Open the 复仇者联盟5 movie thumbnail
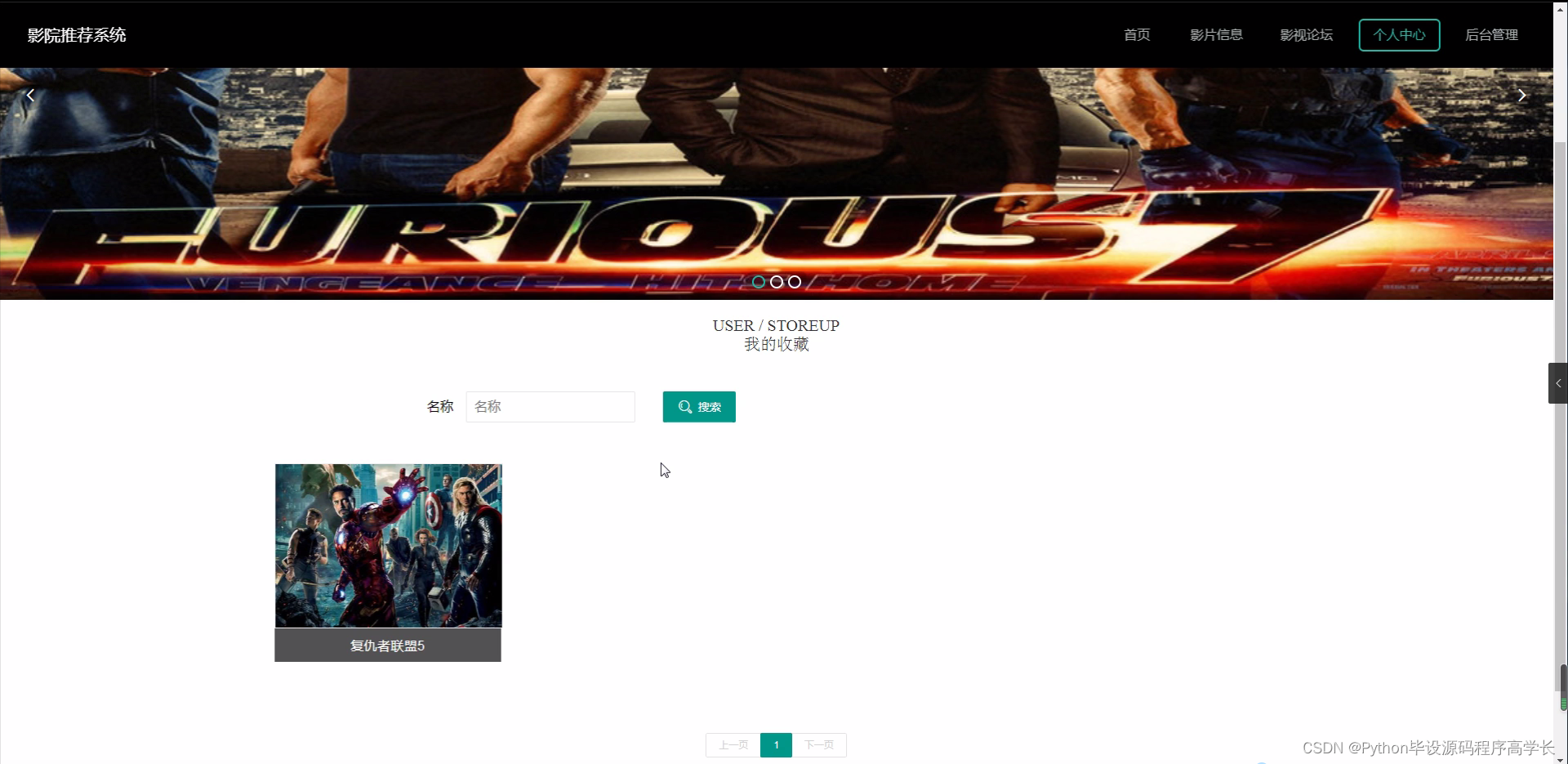 [x=388, y=546]
